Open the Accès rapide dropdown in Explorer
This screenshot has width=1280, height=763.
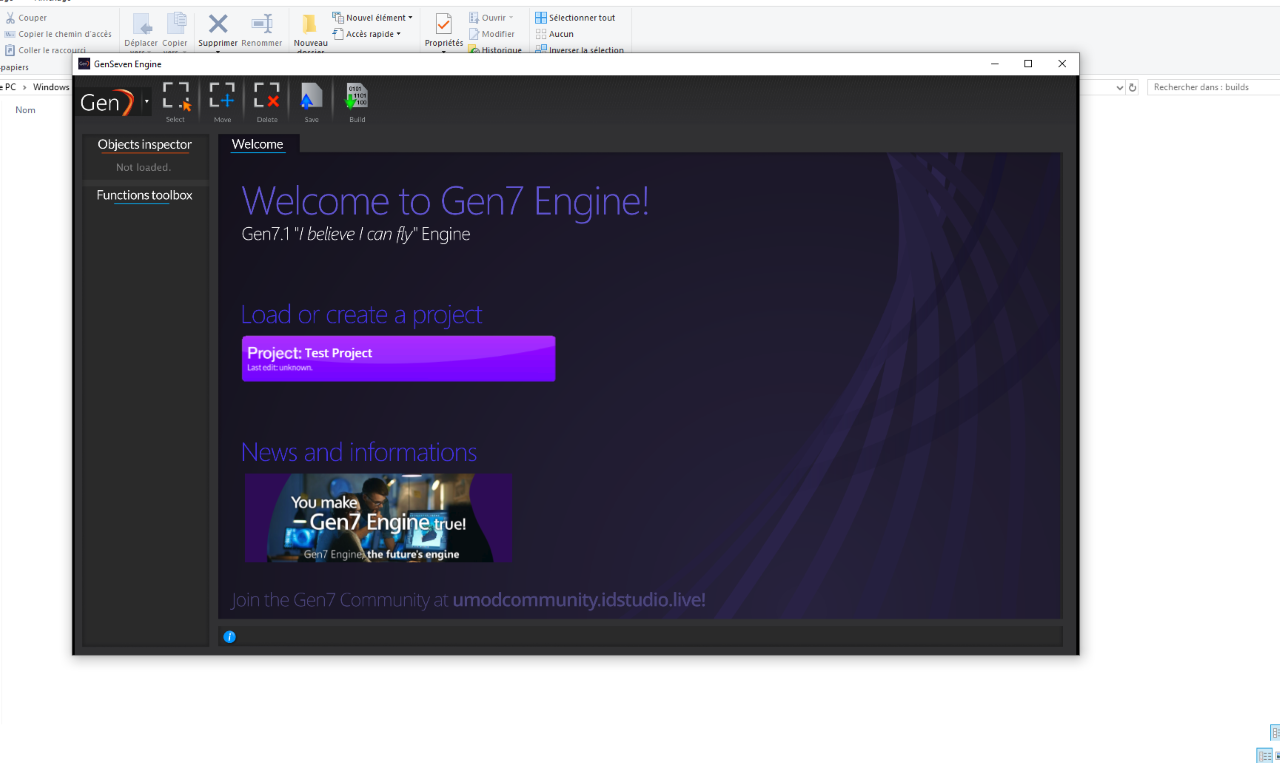pos(366,34)
